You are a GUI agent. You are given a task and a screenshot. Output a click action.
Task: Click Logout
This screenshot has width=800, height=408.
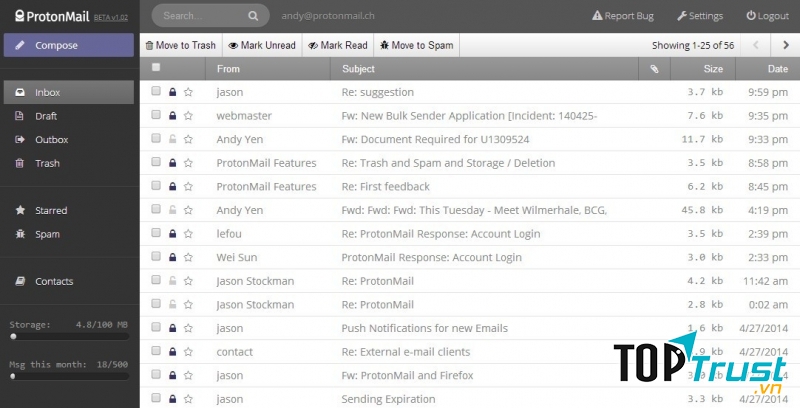tap(767, 16)
